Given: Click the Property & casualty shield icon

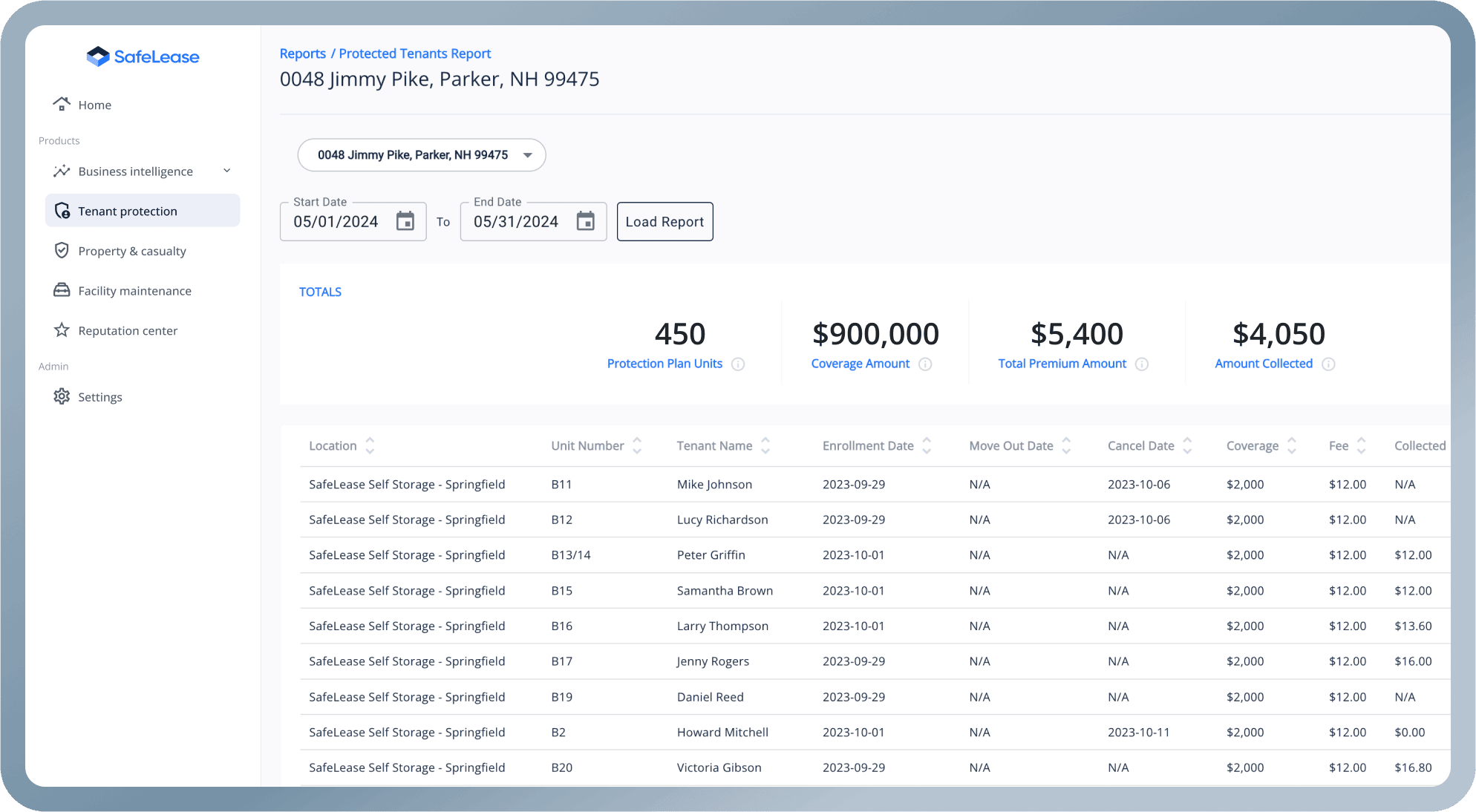Looking at the screenshot, I should (x=62, y=250).
